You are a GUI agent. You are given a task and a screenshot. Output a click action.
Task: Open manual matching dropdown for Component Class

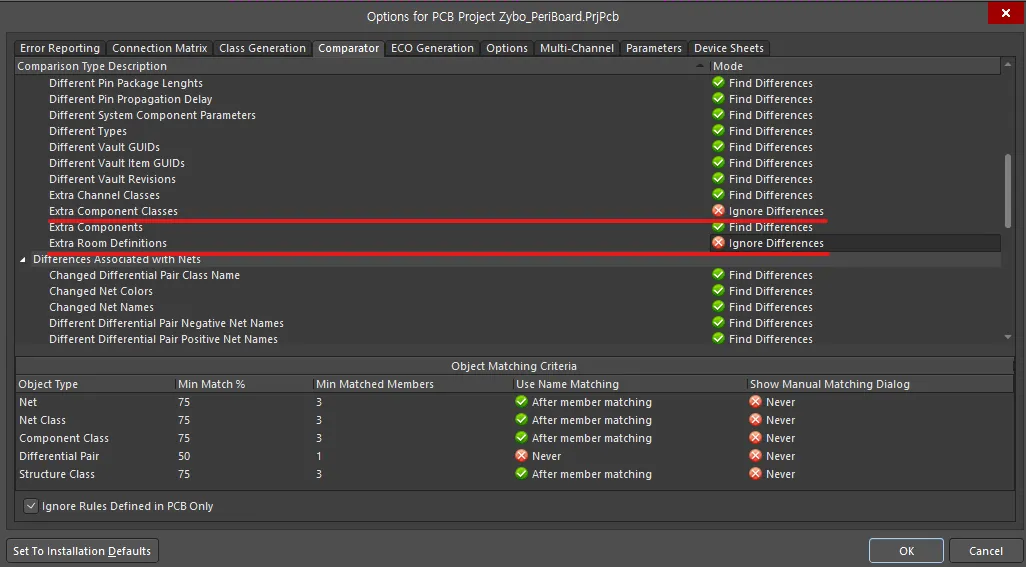pyautogui.click(x=880, y=438)
